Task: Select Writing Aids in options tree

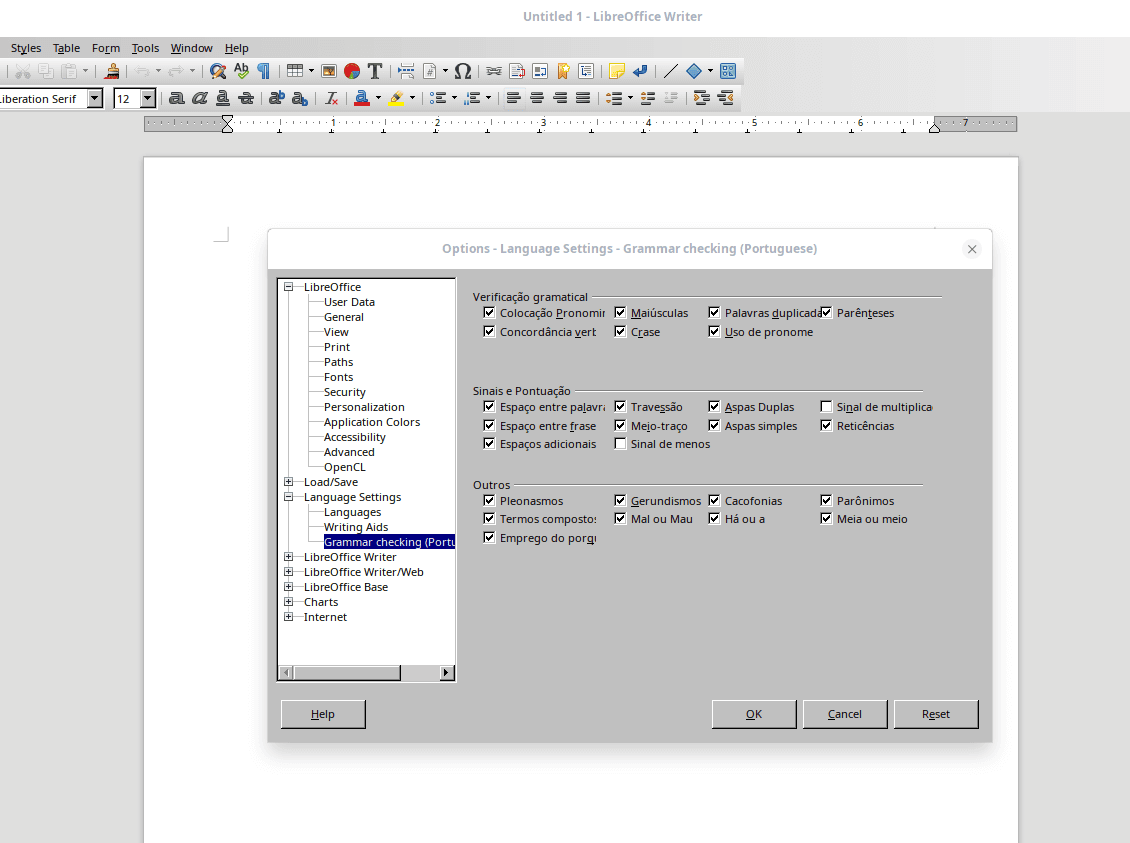Action: click(356, 527)
